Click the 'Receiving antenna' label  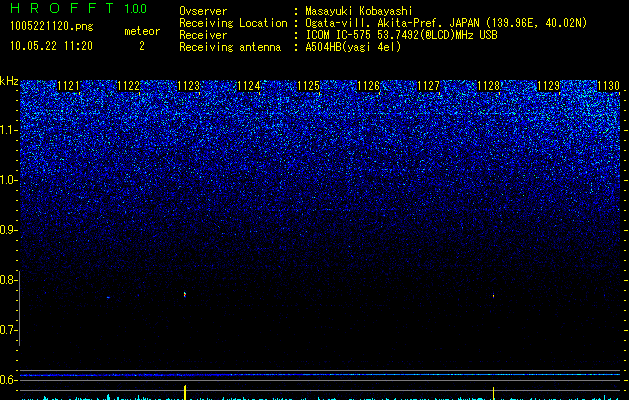click(x=230, y=47)
